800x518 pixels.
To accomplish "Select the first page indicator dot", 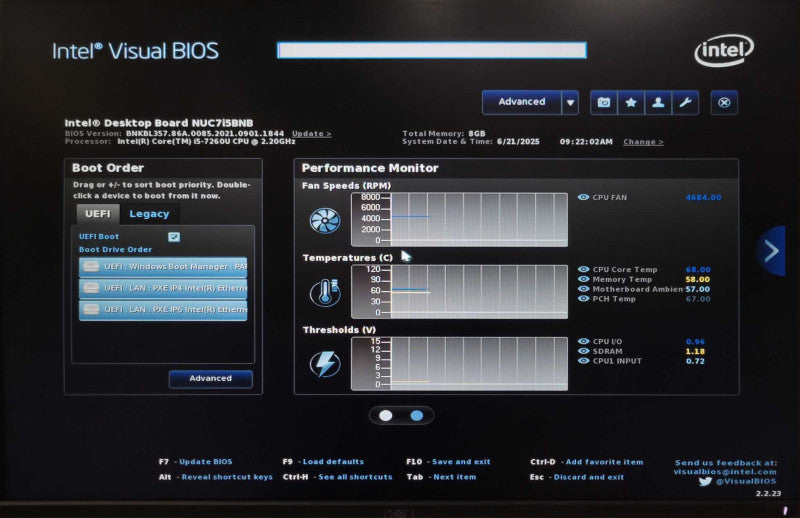I will [386, 415].
